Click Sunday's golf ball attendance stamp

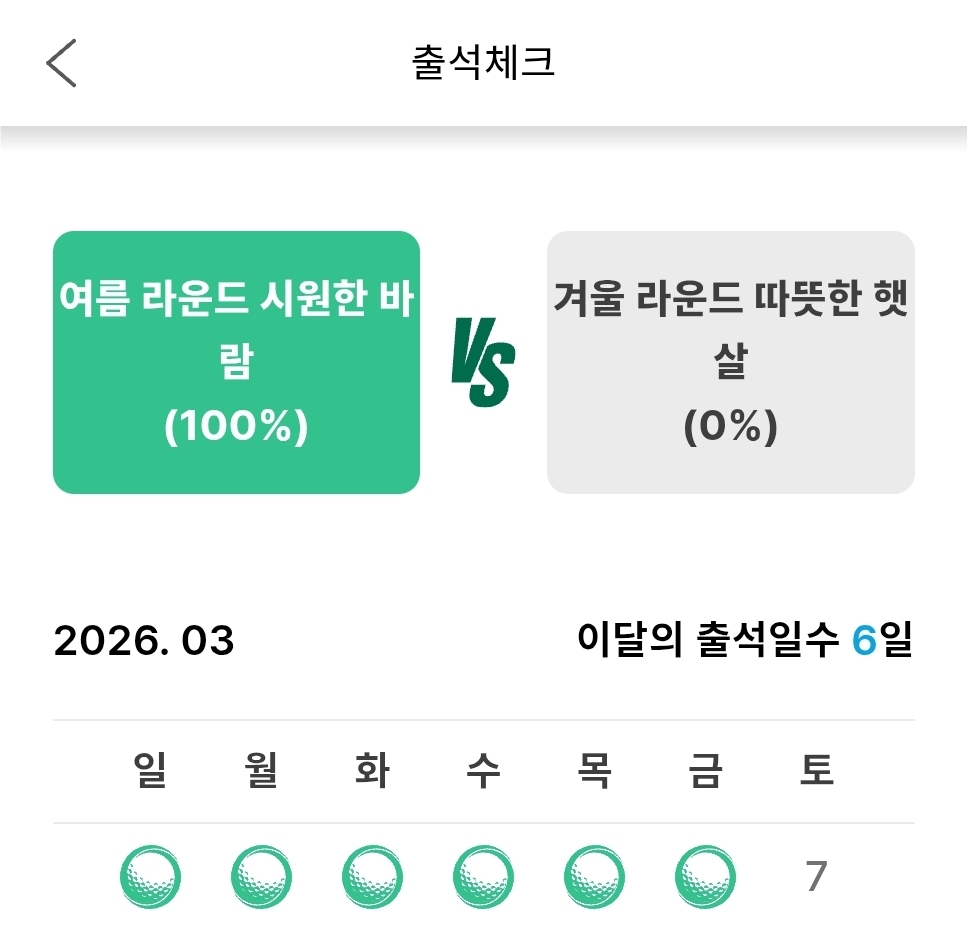[150, 876]
